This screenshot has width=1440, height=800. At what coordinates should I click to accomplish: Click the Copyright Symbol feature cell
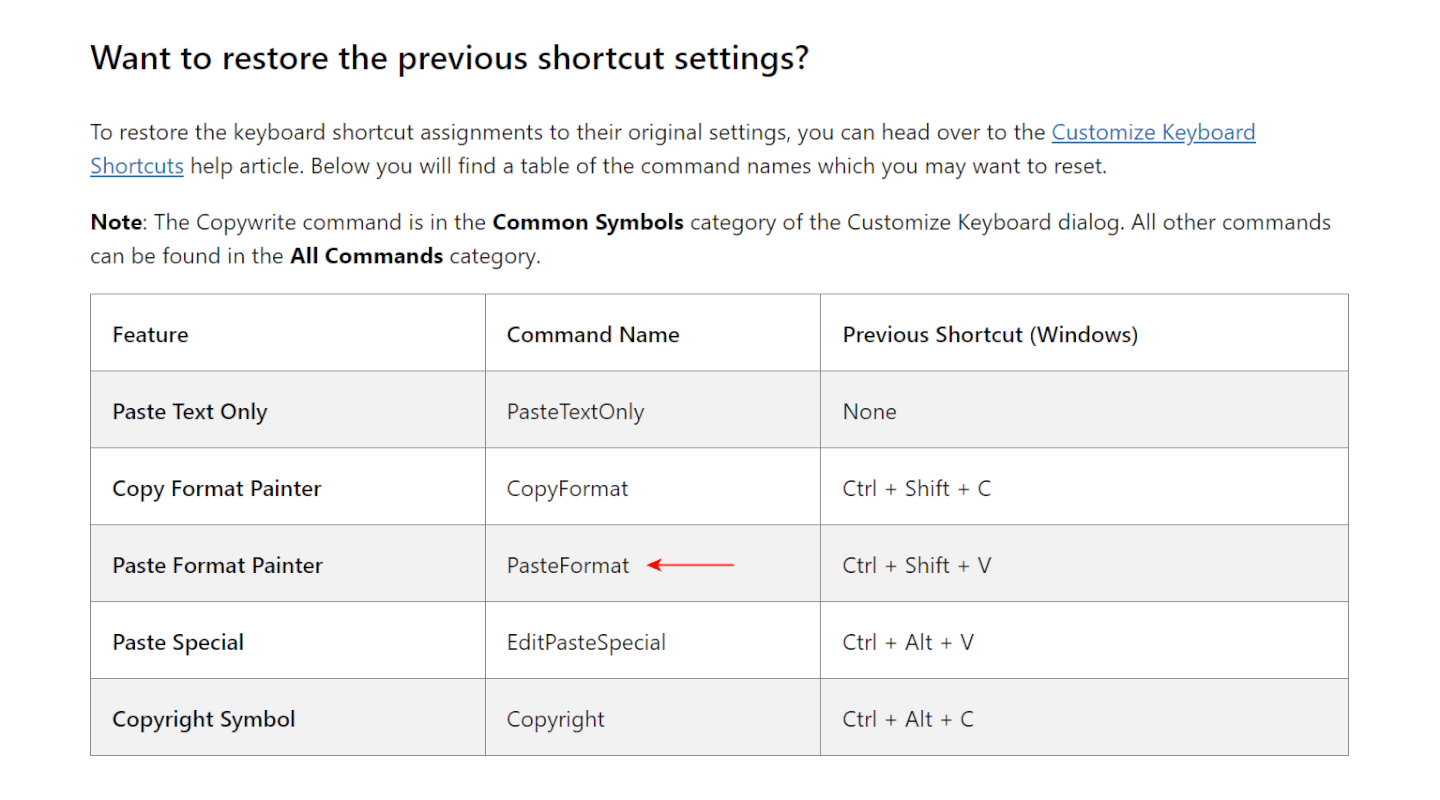(x=204, y=720)
